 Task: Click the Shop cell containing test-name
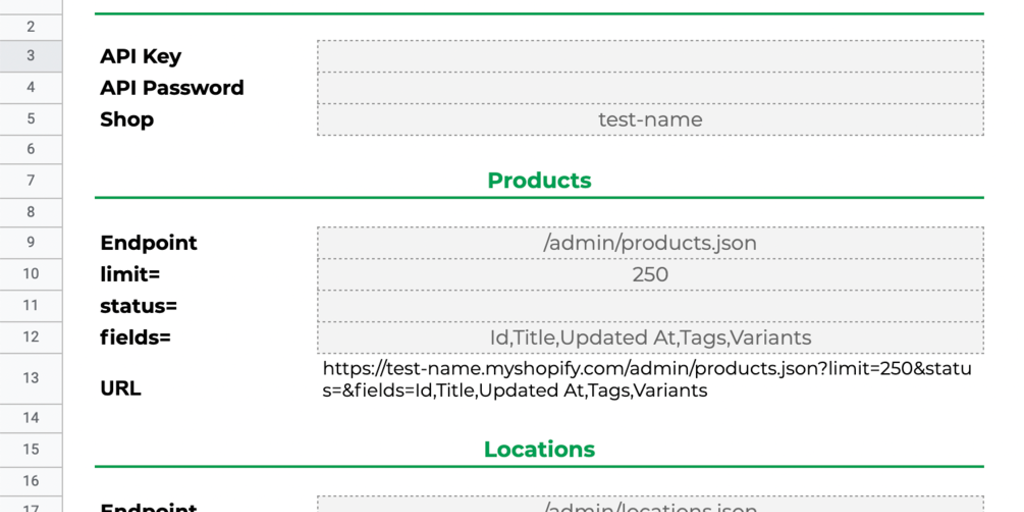pyautogui.click(x=650, y=119)
